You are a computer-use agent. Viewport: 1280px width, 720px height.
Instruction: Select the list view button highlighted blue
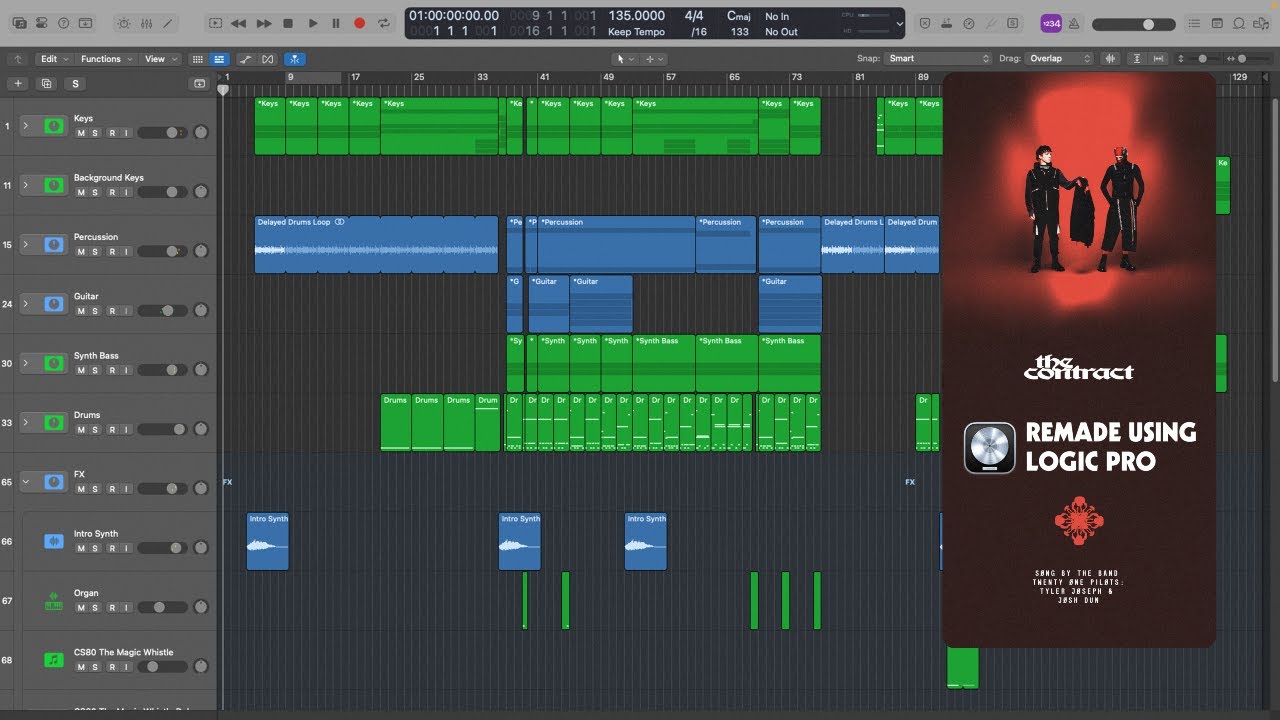click(x=219, y=59)
